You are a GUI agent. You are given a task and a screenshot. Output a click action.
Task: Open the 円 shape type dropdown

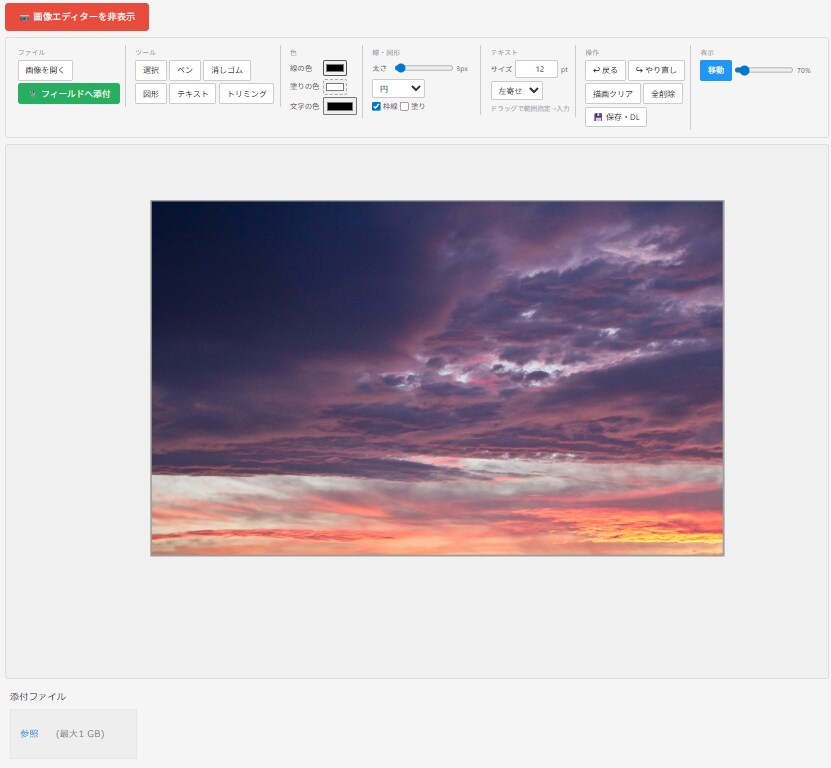pyautogui.click(x=399, y=89)
